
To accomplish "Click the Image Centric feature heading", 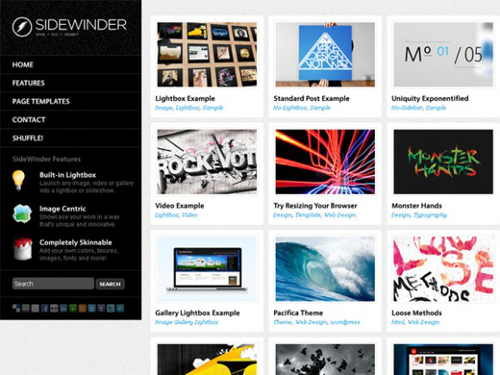I will coord(63,209).
